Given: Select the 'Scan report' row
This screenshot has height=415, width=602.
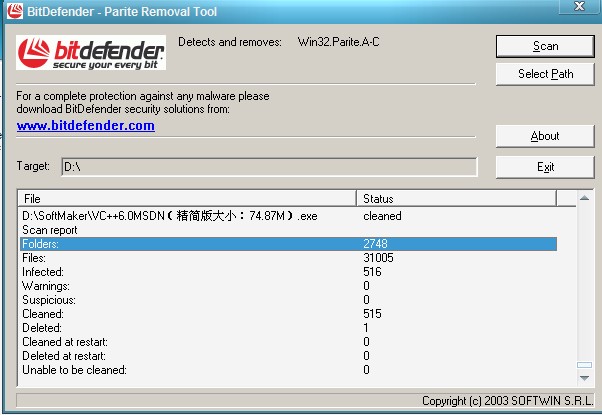Looking at the screenshot, I should [288, 230].
